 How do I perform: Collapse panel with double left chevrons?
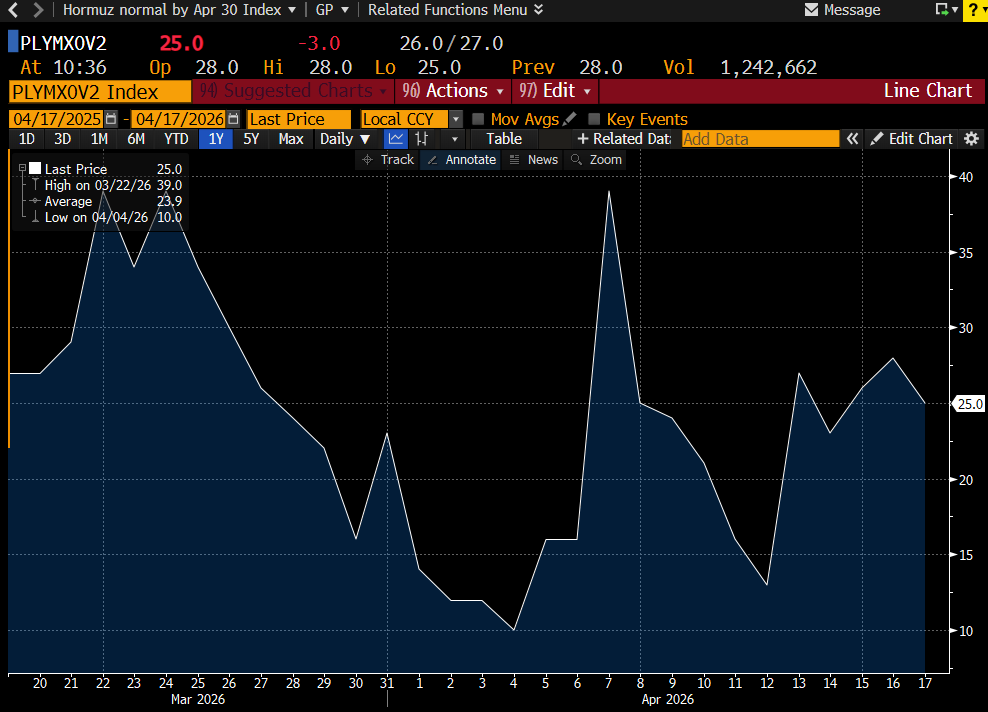tap(852, 139)
